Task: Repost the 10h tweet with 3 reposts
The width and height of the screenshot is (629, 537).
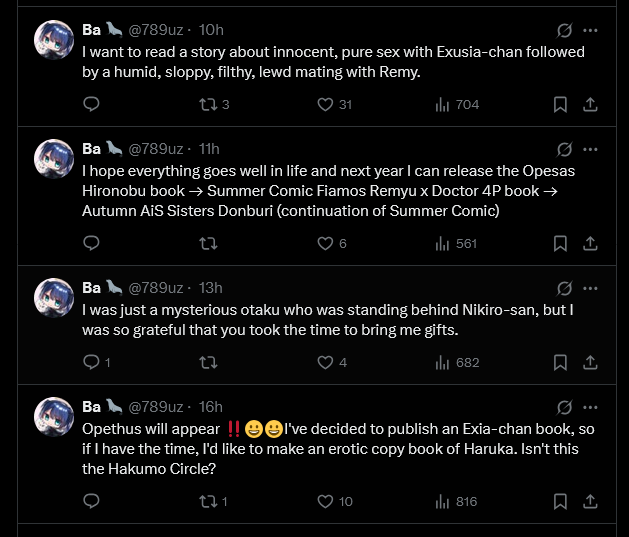Action: (x=214, y=105)
